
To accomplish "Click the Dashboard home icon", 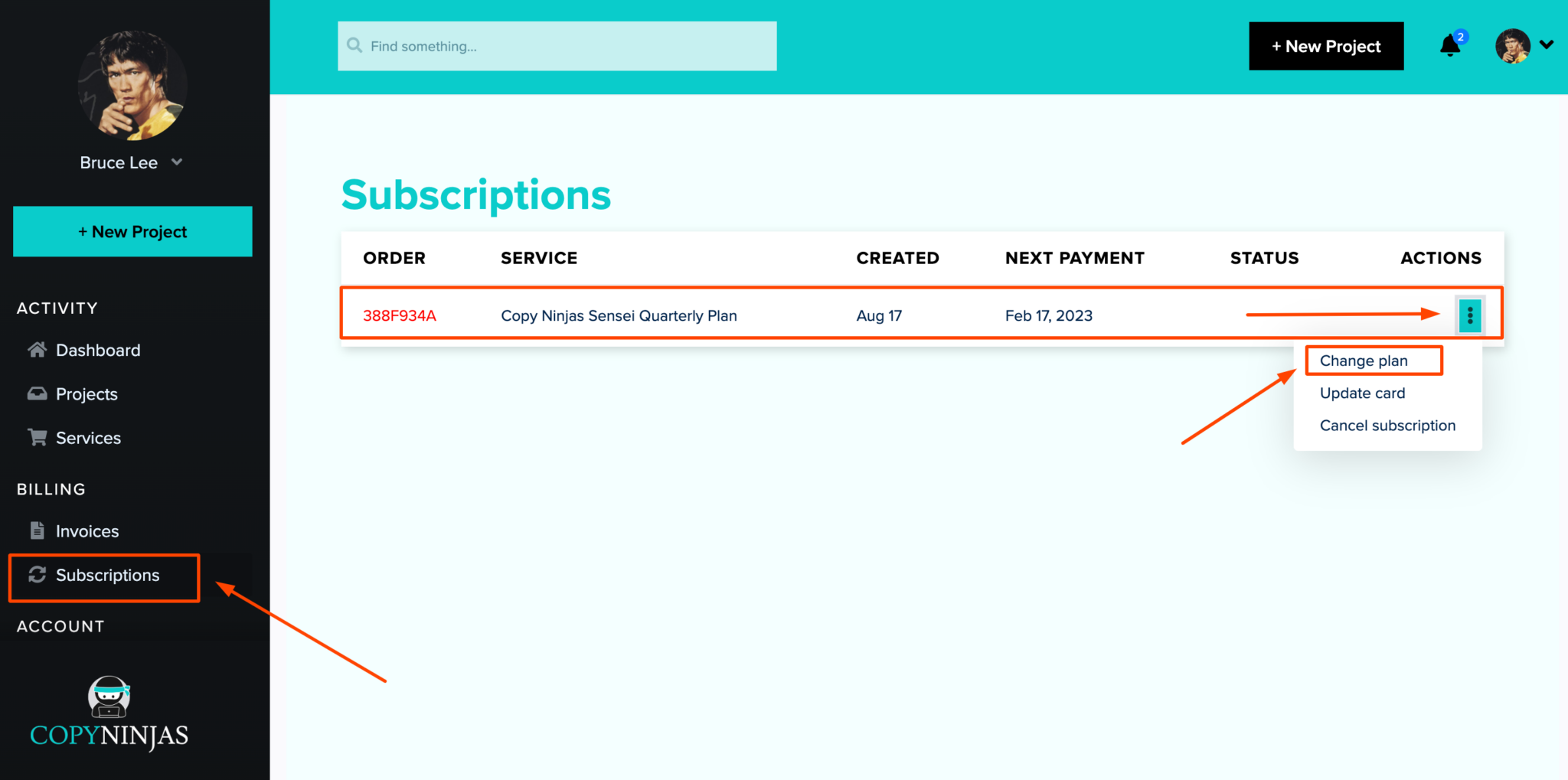I will [37, 350].
